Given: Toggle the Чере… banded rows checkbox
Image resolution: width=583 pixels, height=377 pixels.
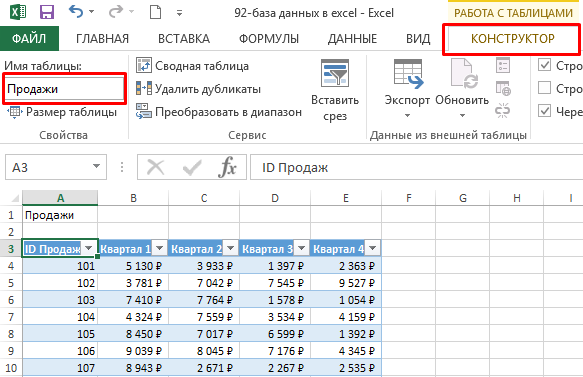Looking at the screenshot, I should [545, 111].
